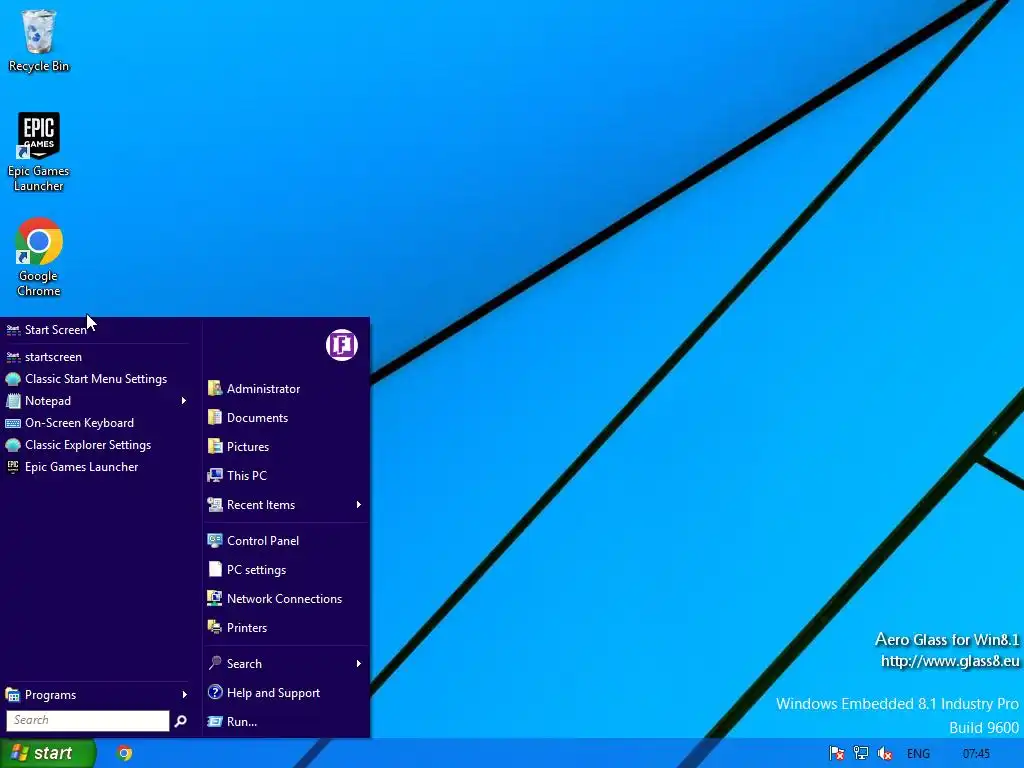Click into the Start menu Search box
The width and height of the screenshot is (1024, 768).
pos(88,720)
